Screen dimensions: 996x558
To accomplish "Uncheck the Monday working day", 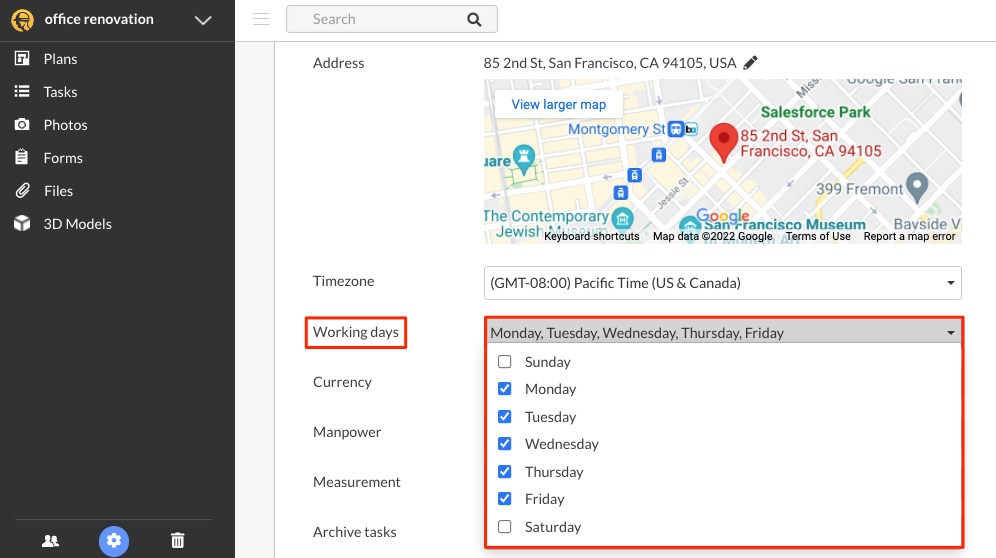I will pos(505,389).
